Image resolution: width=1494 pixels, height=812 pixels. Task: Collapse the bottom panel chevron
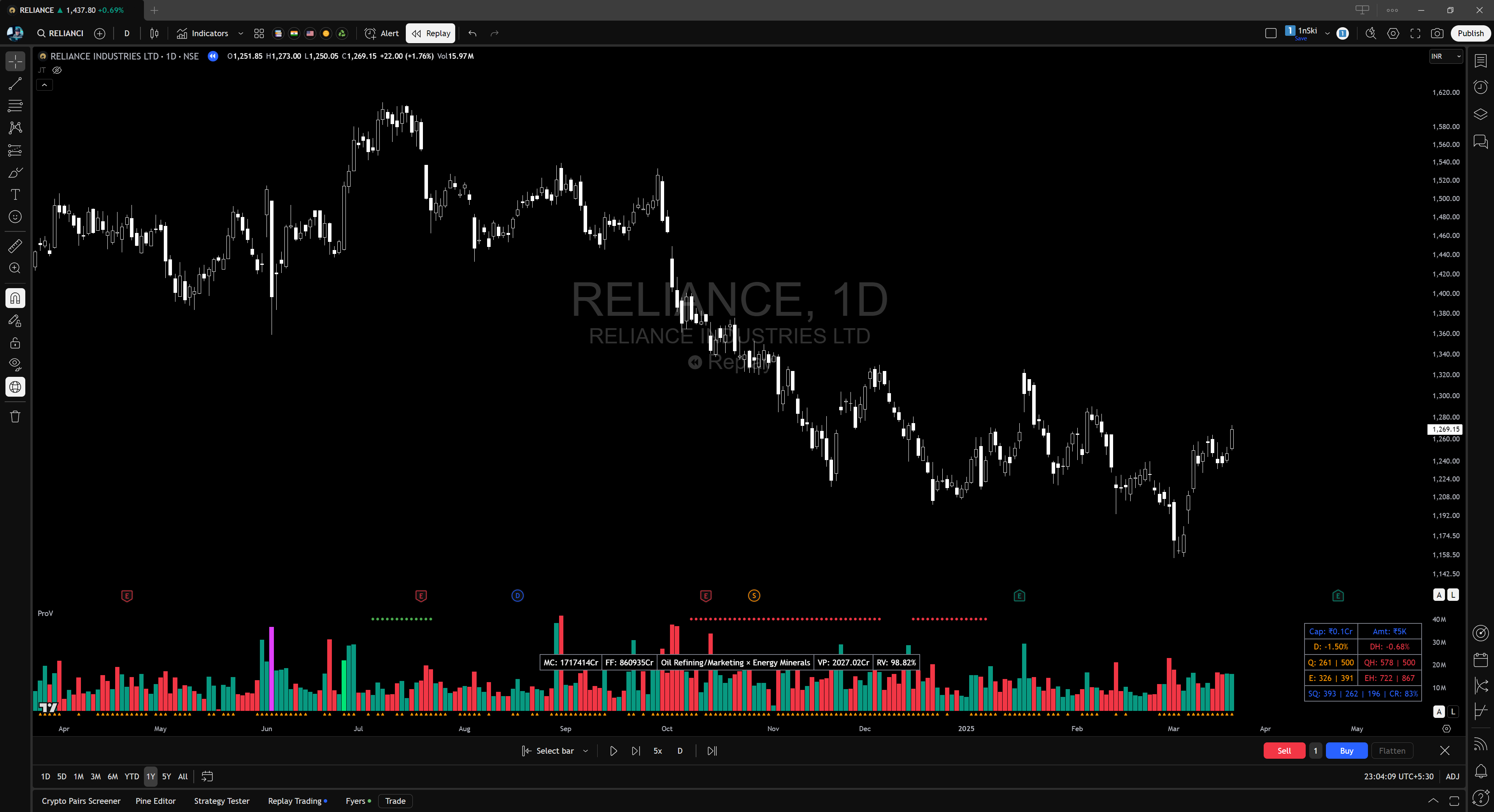(1433, 801)
